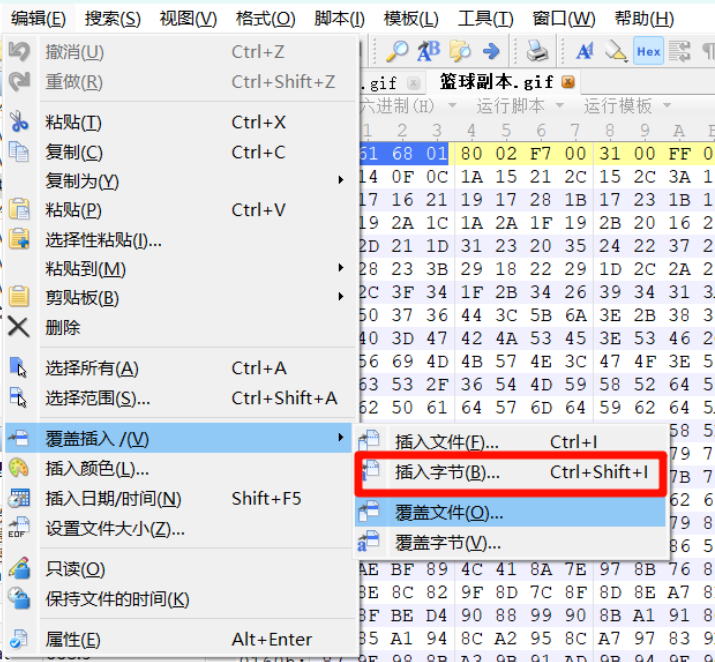The width and height of the screenshot is (715, 662).
Task: Click the EOF icon beside 设置文件大小
Action: coord(19,528)
